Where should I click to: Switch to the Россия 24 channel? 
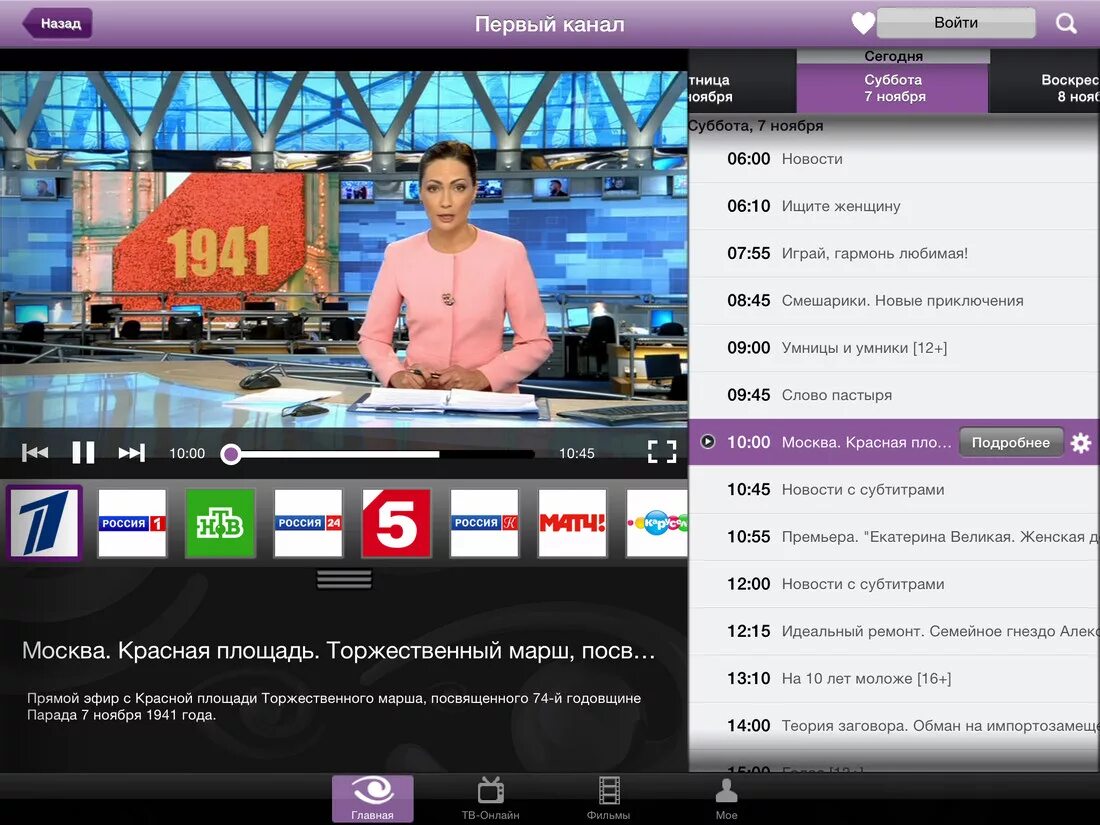coord(308,523)
